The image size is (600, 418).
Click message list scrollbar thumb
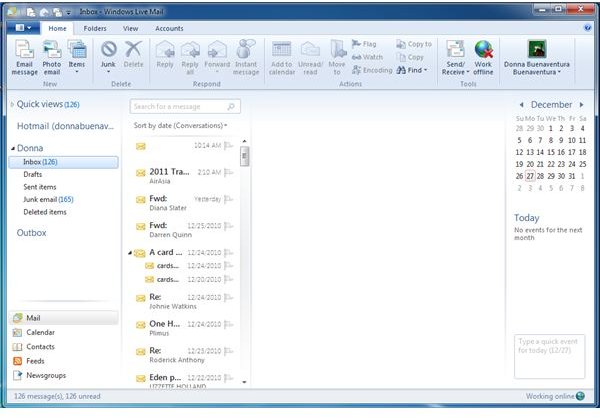point(244,156)
